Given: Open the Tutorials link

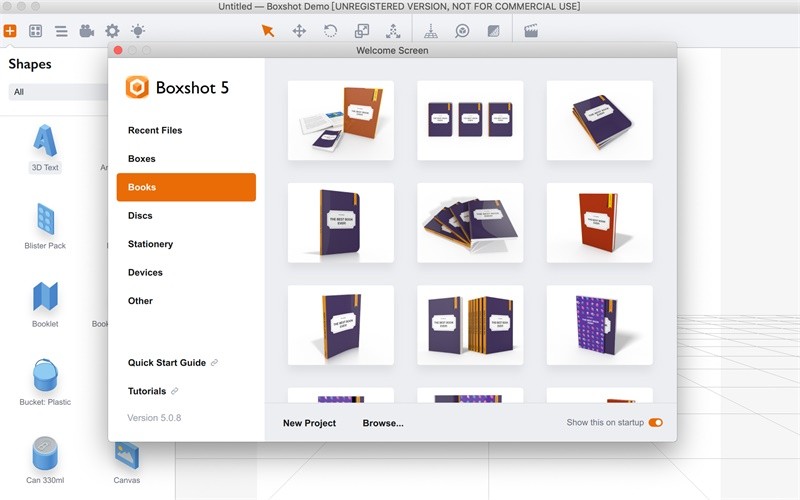Looking at the screenshot, I should [x=153, y=391].
